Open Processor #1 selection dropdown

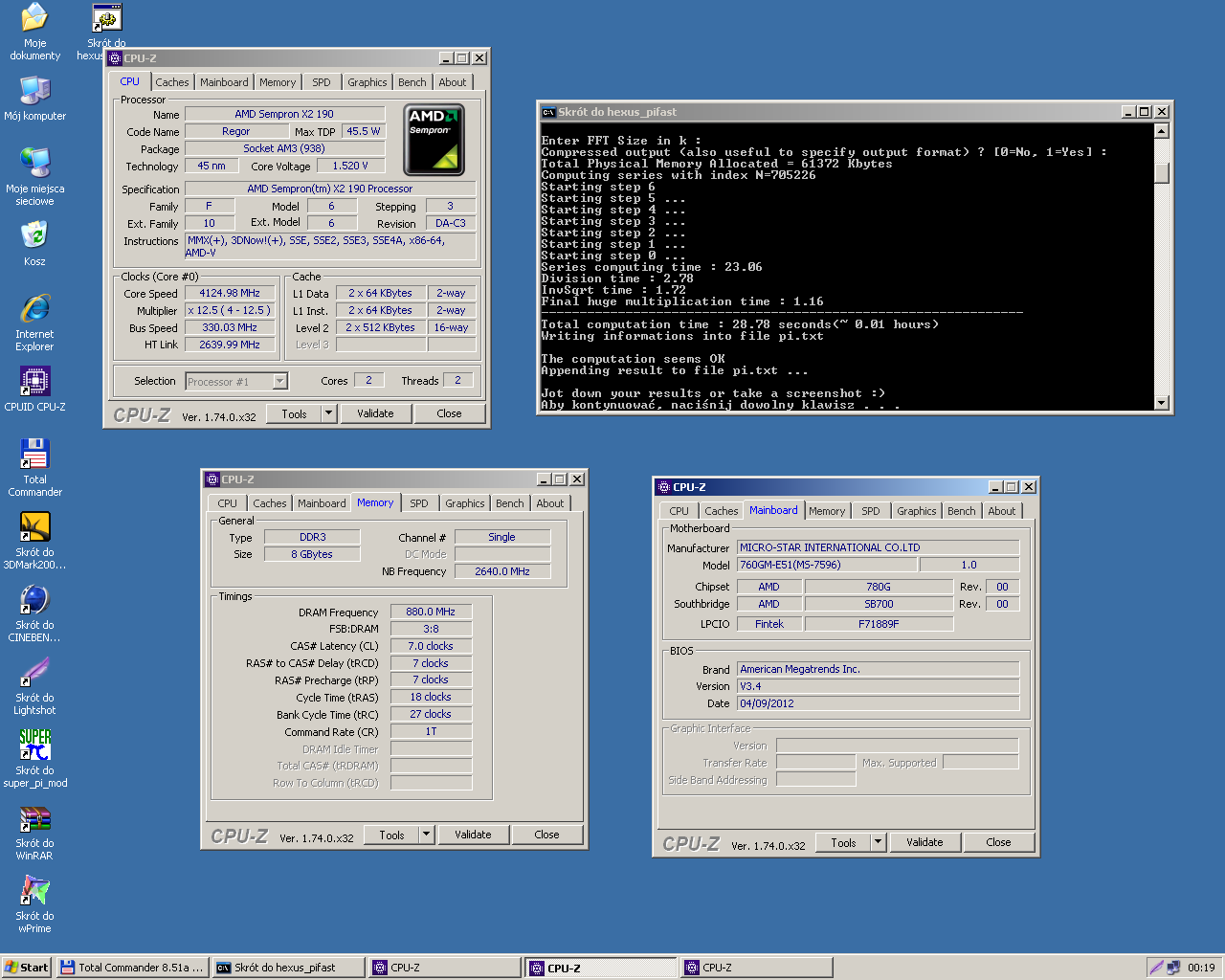(280, 381)
